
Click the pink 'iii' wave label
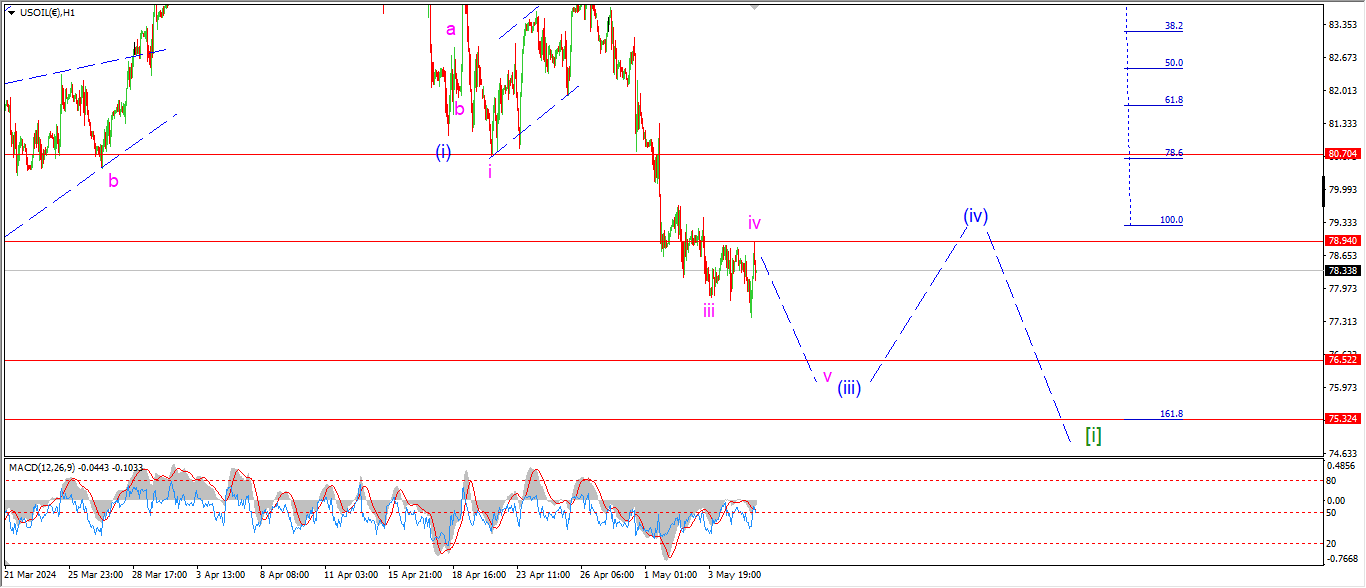pyautogui.click(x=708, y=311)
